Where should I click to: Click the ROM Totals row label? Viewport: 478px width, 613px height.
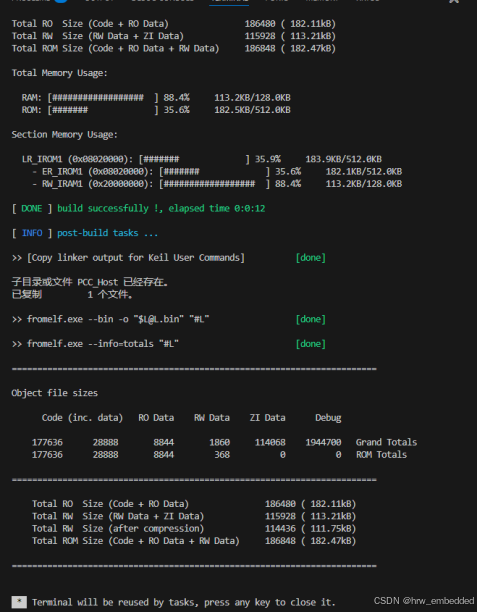[381, 455]
